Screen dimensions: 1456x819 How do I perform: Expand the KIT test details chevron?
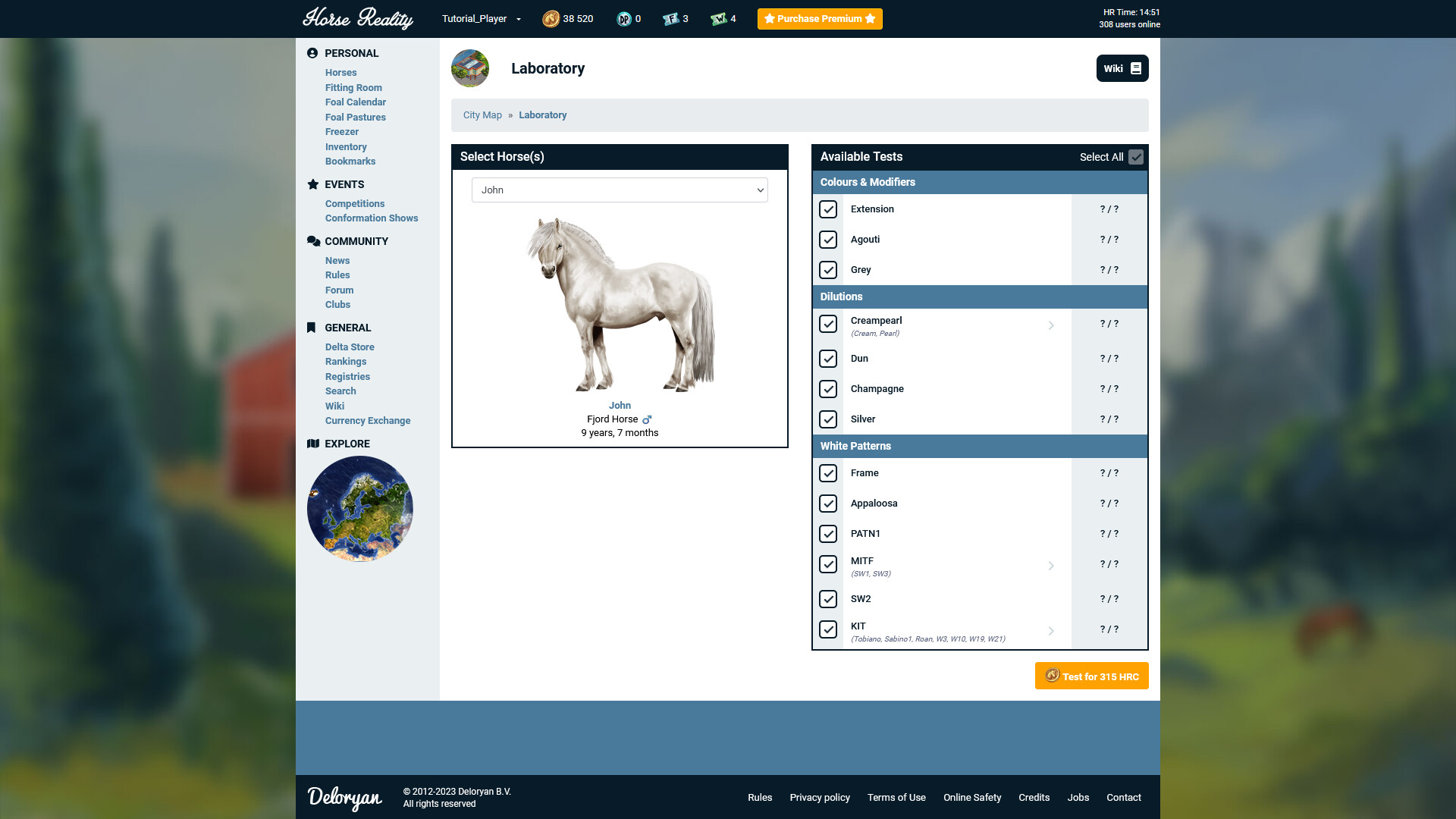tap(1051, 630)
